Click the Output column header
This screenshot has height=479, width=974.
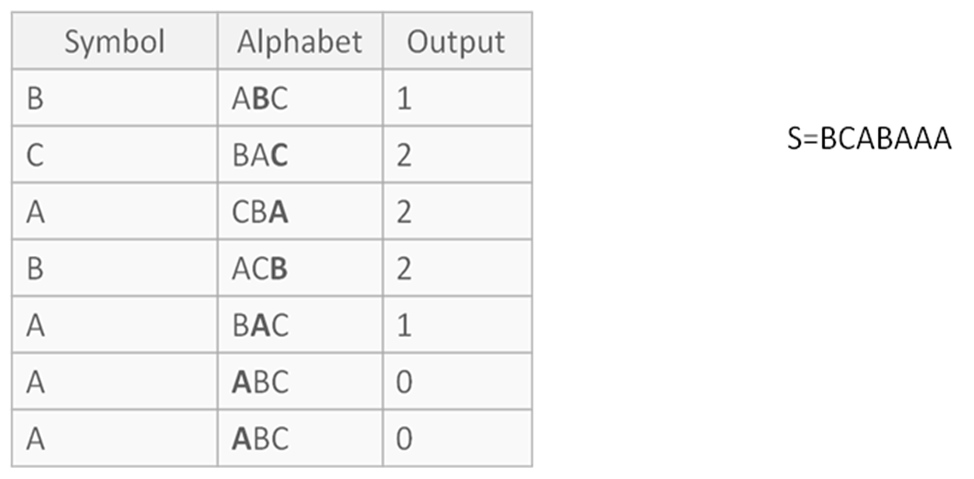(x=456, y=42)
